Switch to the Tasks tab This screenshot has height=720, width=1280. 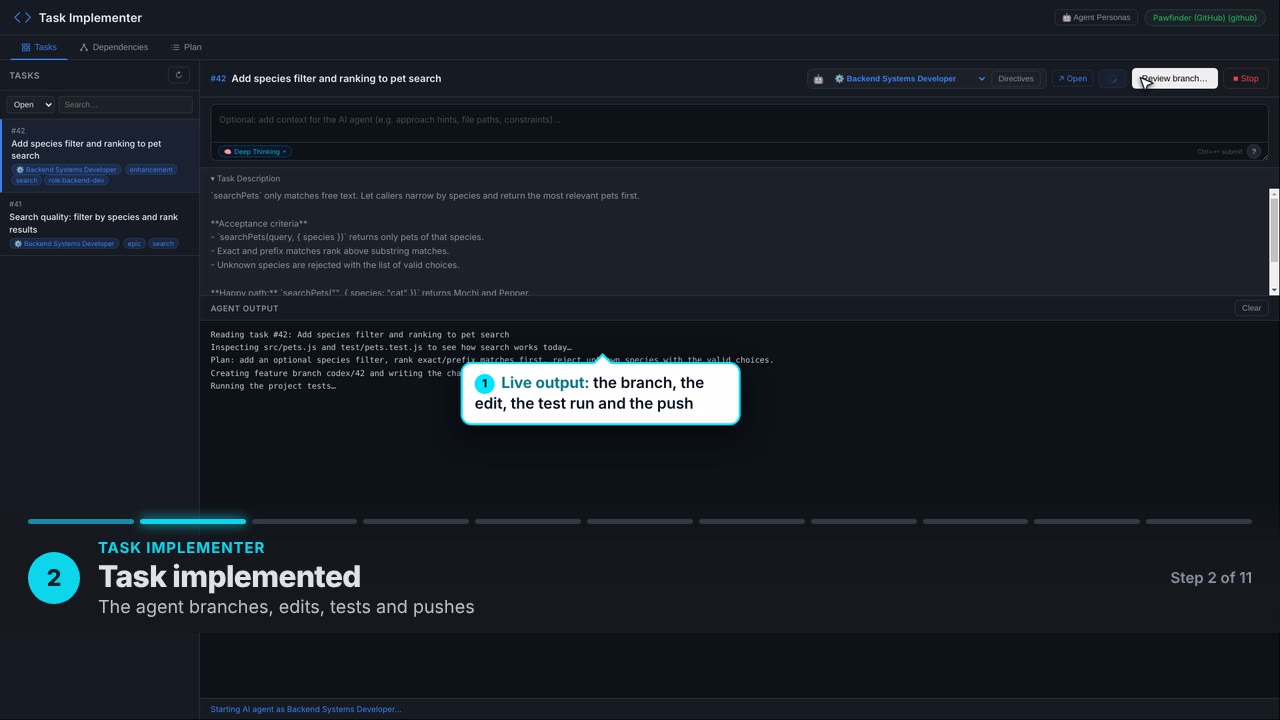39,47
